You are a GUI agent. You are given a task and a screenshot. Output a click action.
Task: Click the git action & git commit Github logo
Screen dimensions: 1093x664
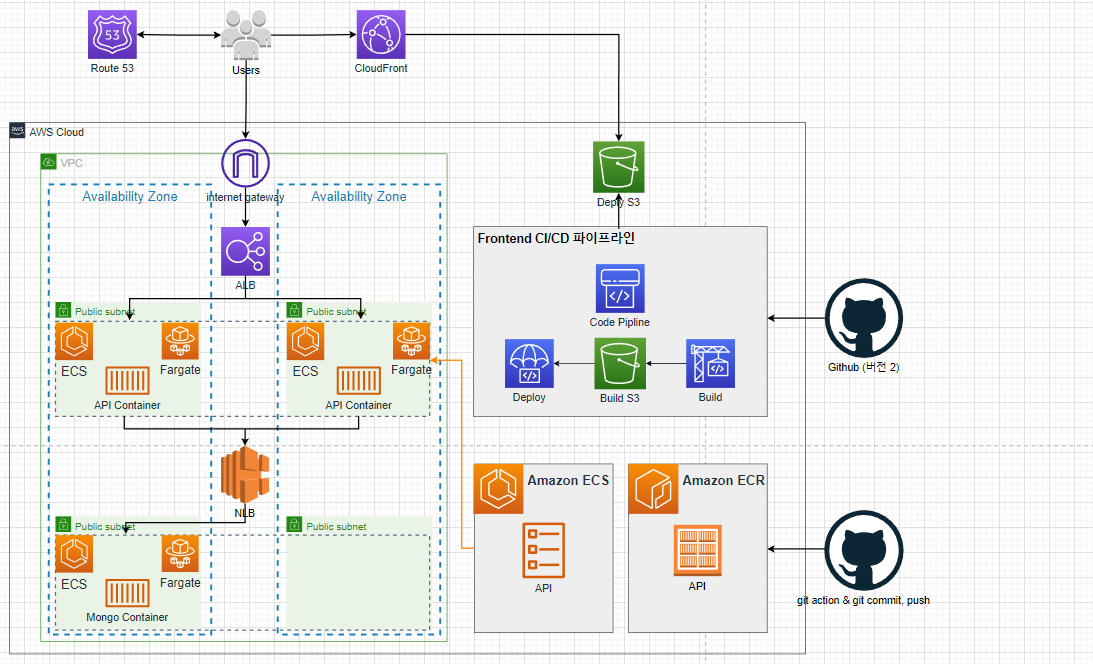pos(864,550)
